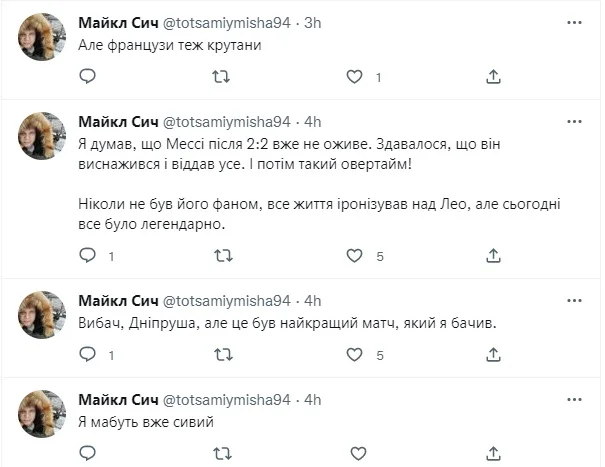
Task: Share the 'Але французи теж крутани' tweet
Action: click(493, 77)
